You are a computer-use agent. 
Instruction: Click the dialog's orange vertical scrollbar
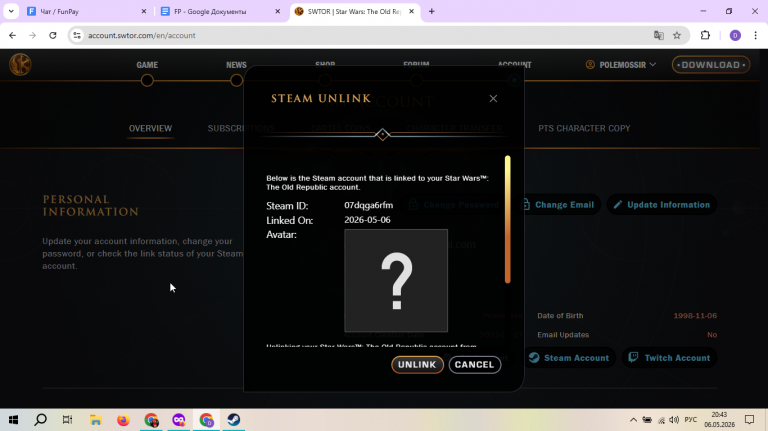[507, 219]
